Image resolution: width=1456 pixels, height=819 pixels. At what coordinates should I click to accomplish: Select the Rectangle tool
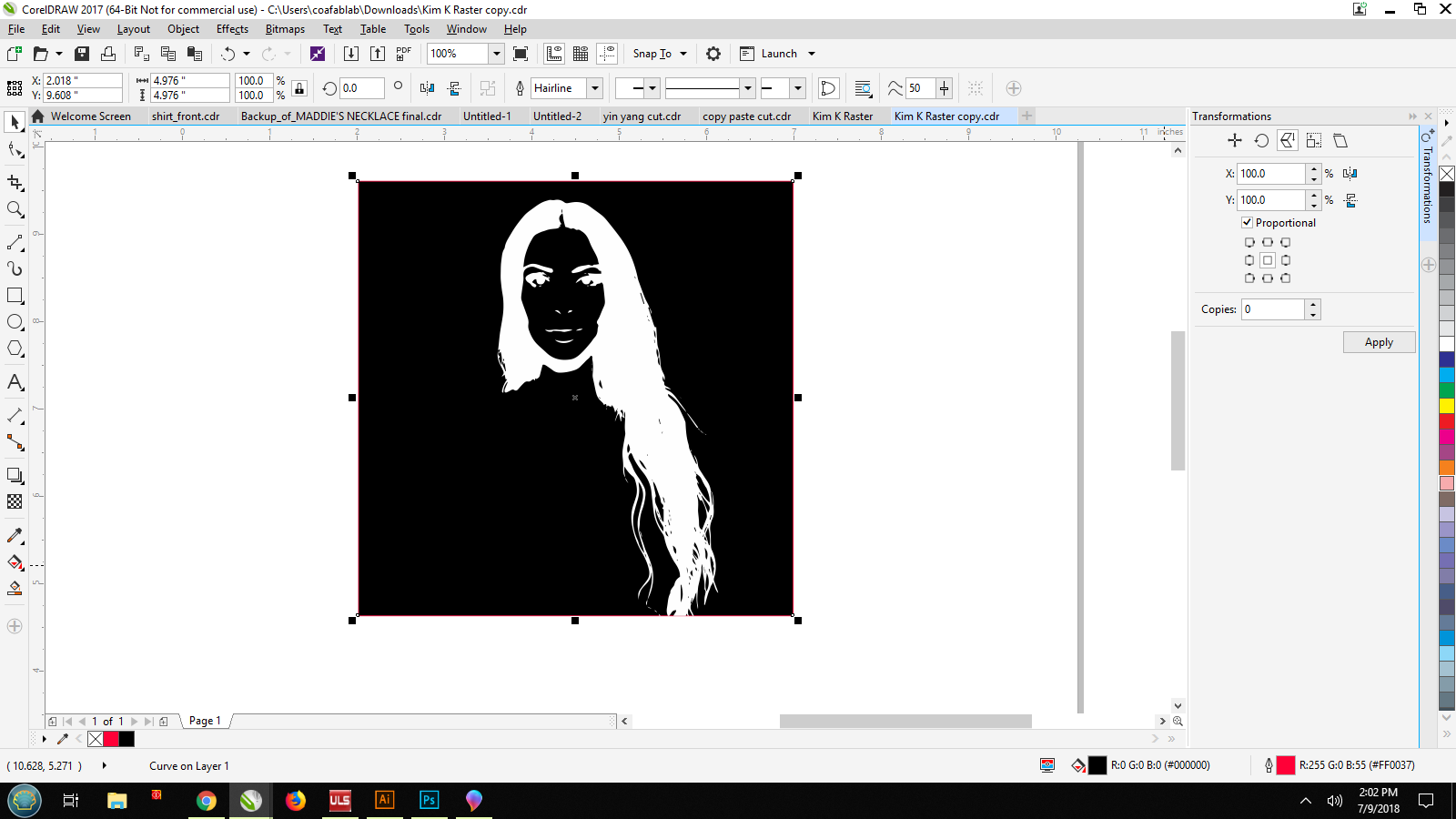15,296
